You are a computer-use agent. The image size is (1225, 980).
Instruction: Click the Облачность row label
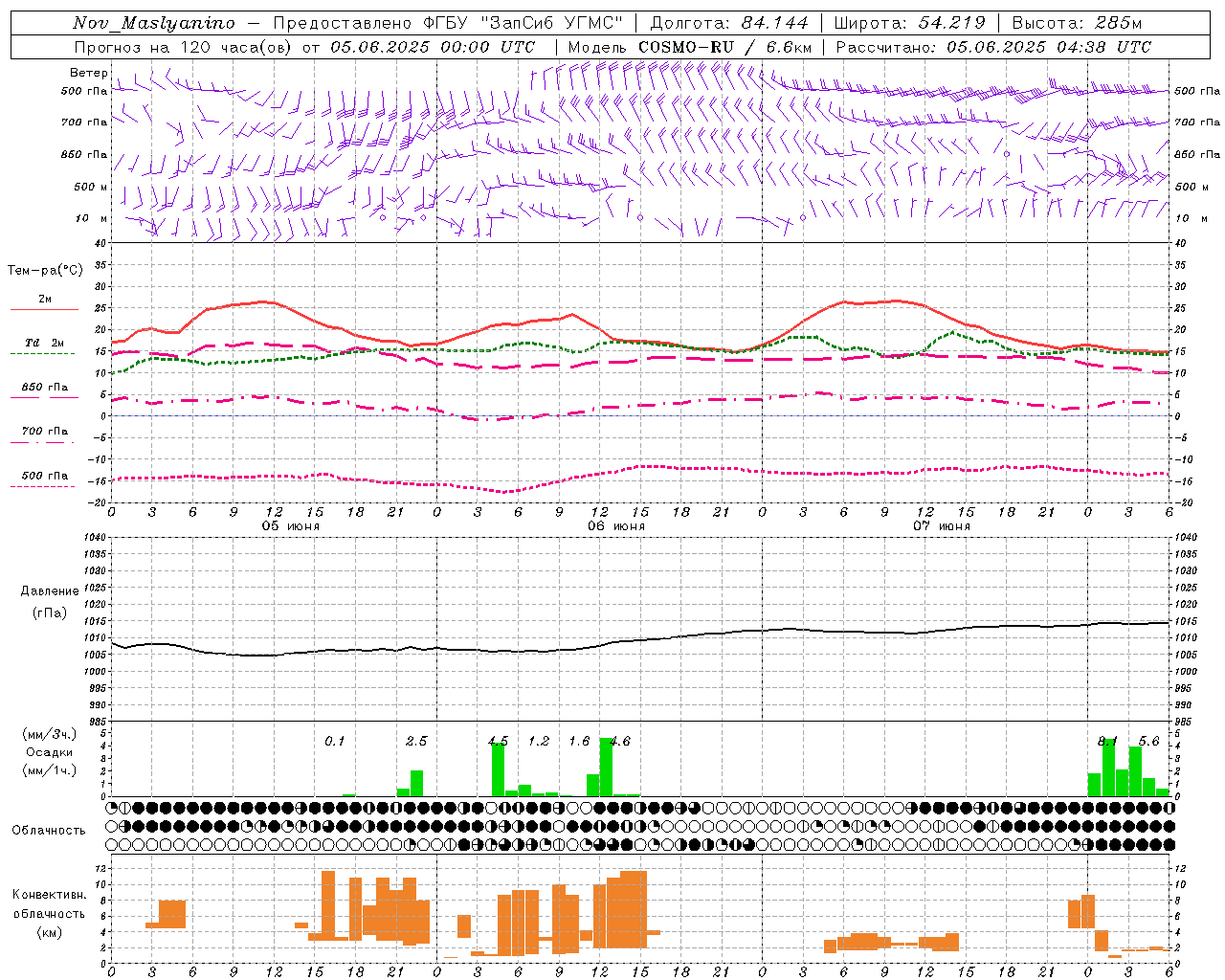49,830
